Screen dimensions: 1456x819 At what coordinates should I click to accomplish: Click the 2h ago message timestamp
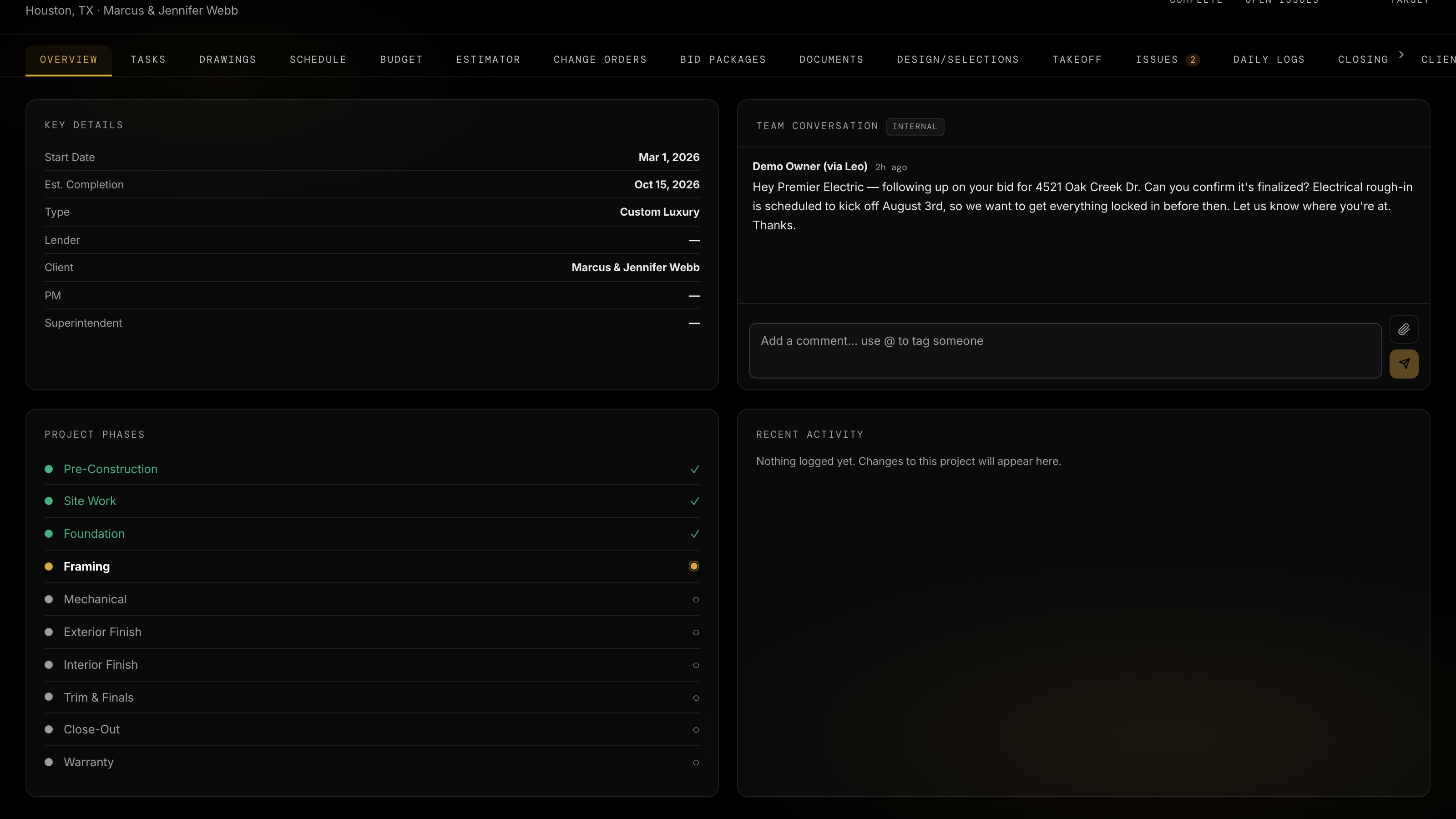[891, 167]
